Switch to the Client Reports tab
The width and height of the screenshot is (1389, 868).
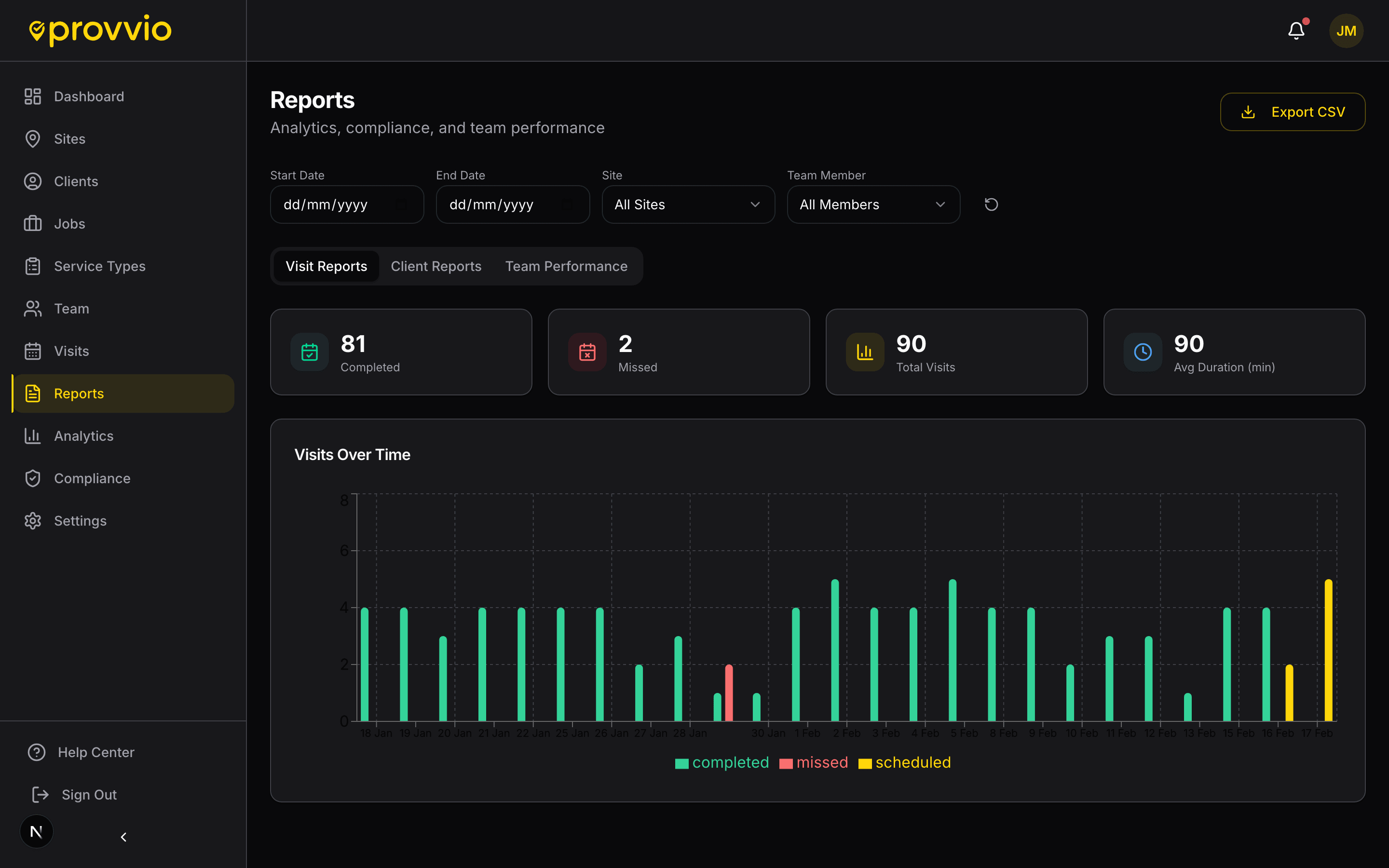436,266
